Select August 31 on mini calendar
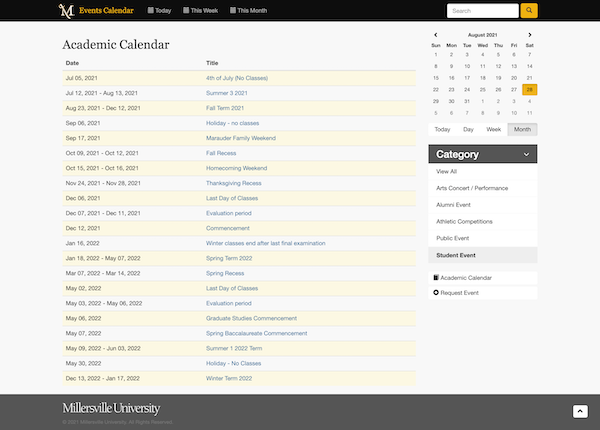Screen dimensions: 600x430 pos(467,101)
